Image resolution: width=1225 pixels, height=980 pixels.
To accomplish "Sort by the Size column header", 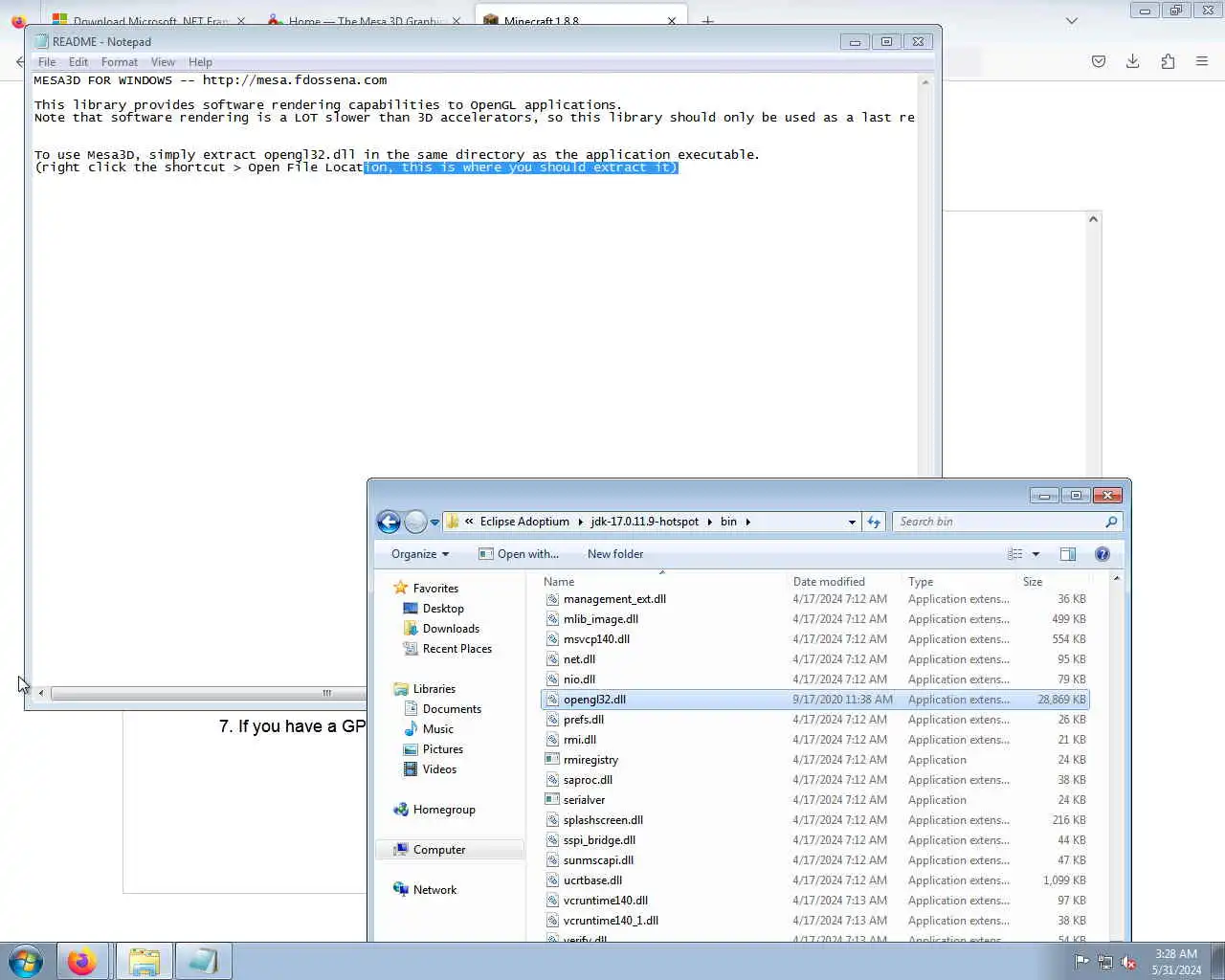I will [1053, 582].
